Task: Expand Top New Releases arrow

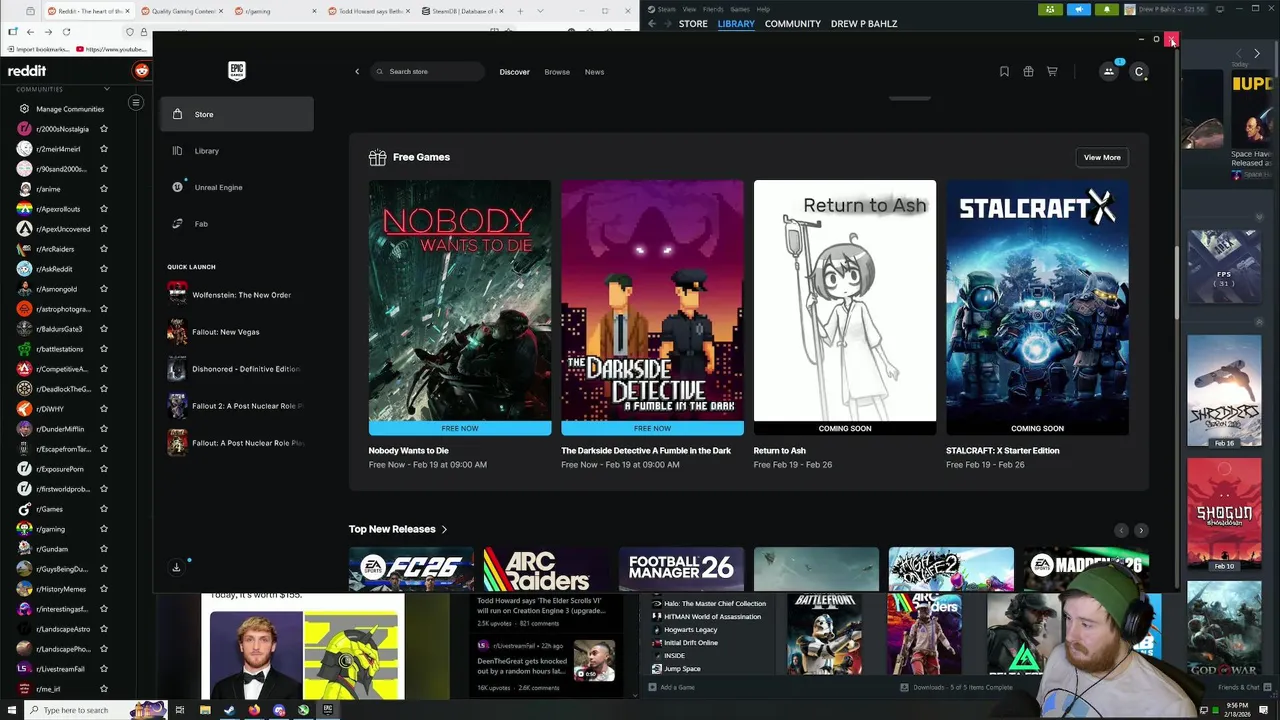Action: tap(444, 530)
